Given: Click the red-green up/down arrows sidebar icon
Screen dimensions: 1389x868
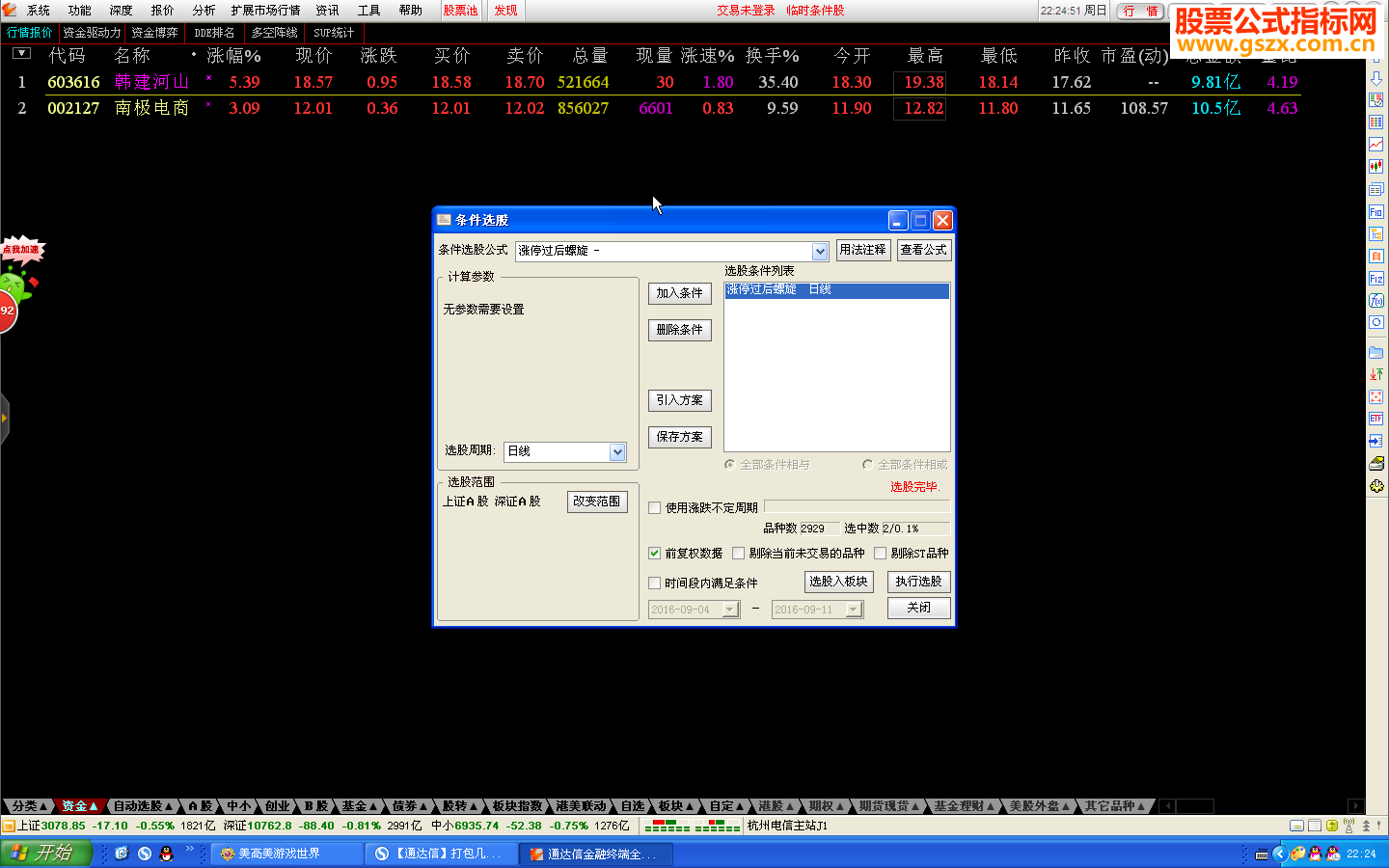Looking at the screenshot, I should tap(1376, 374).
